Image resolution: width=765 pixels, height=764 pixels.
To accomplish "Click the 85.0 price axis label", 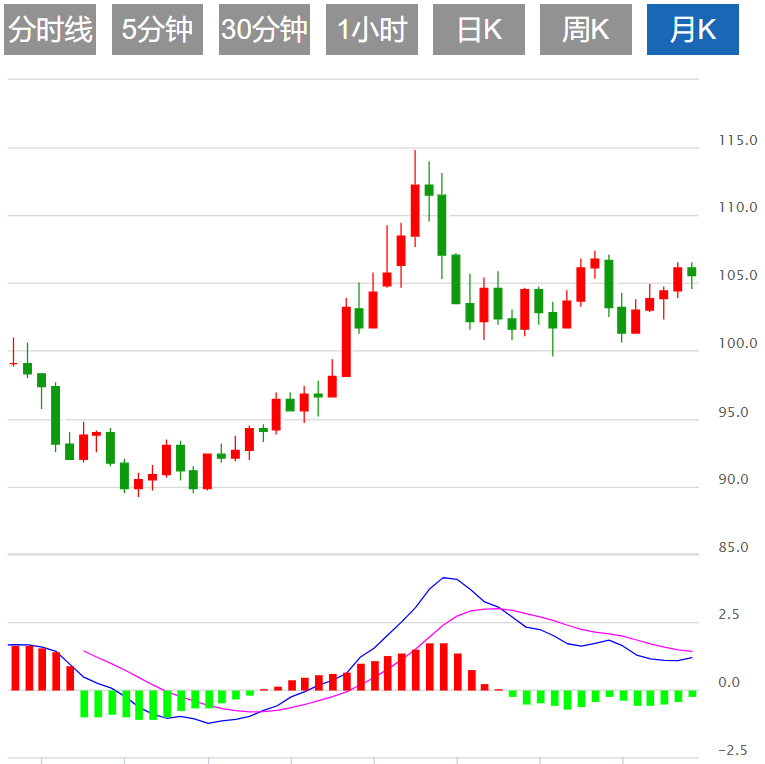I will point(733,547).
